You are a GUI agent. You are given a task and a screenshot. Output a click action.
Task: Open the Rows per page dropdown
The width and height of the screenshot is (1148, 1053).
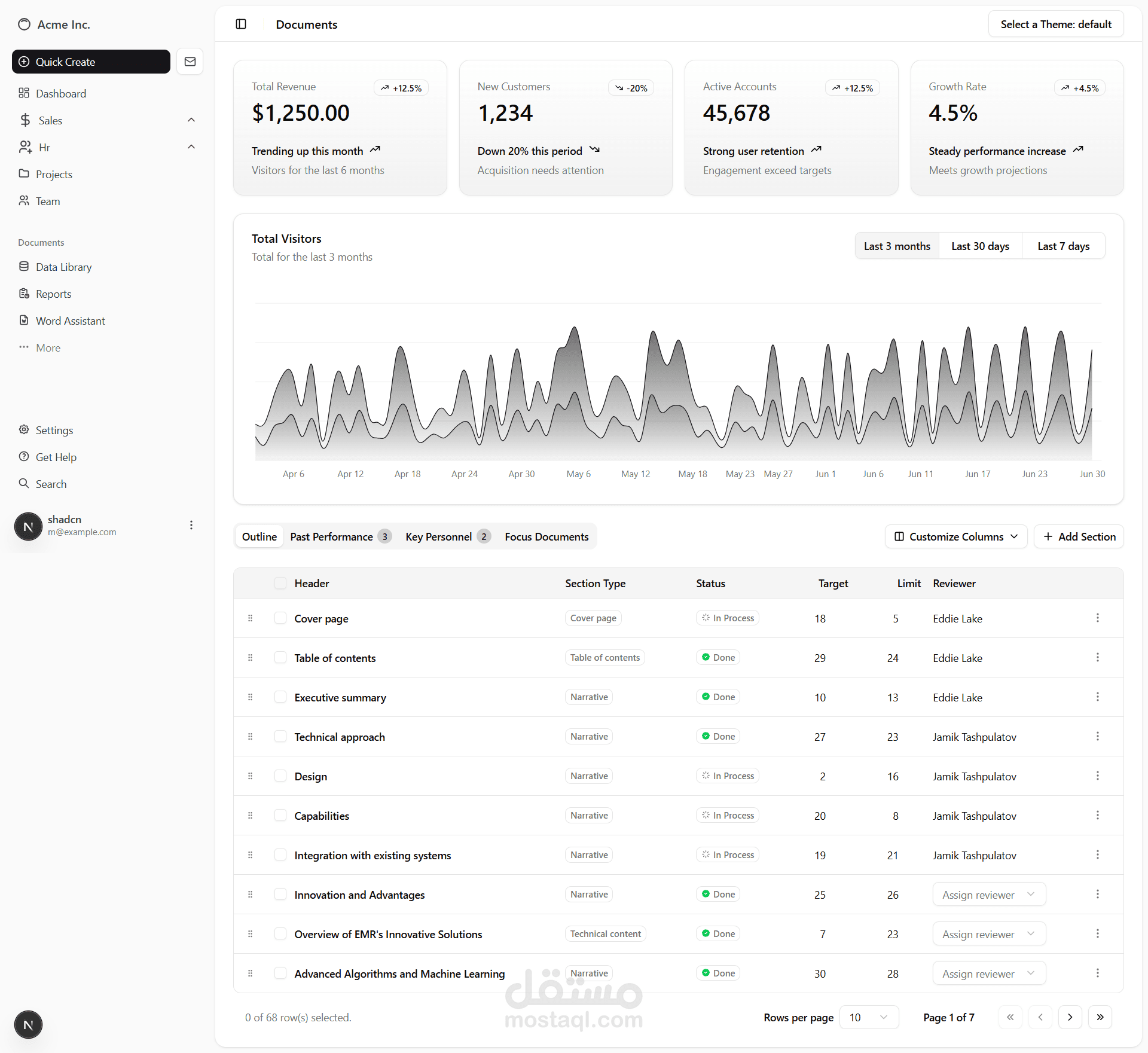[x=868, y=1017]
